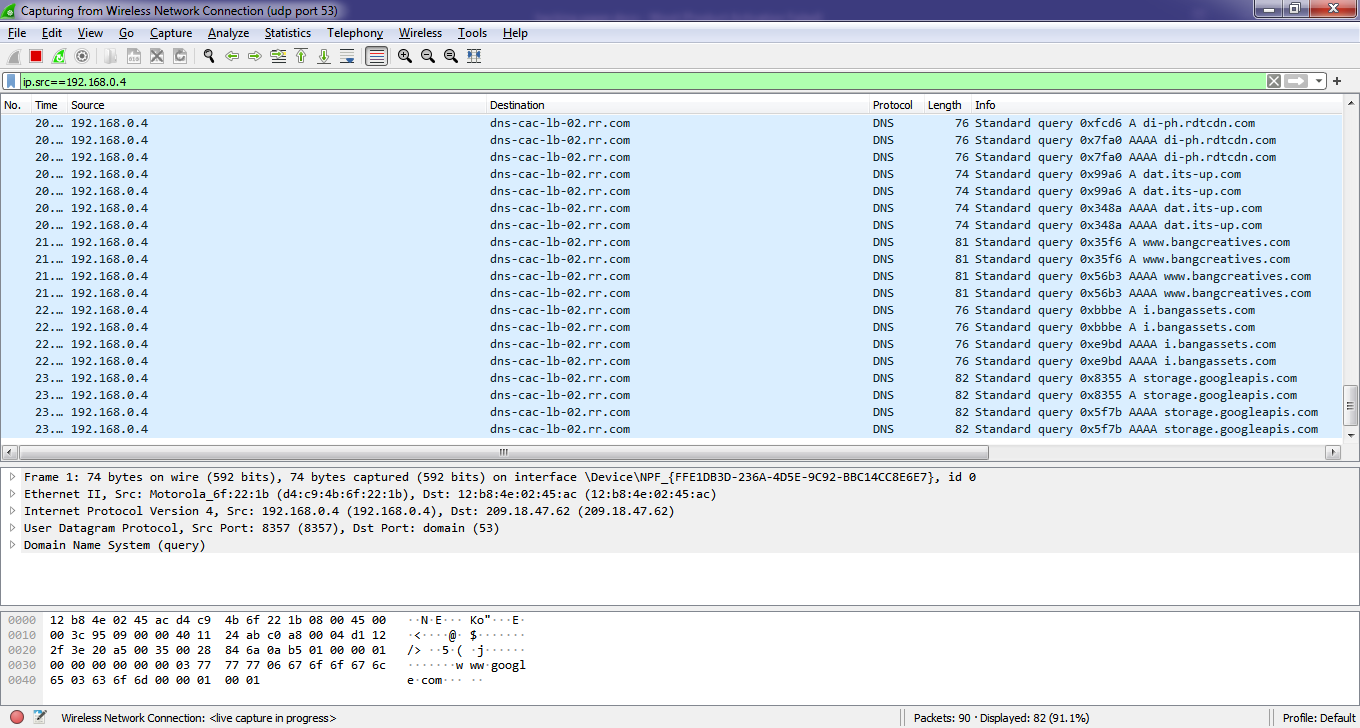This screenshot has width=1360, height=728.
Task: Open the filter bookmark menu
Action: [x=11, y=81]
